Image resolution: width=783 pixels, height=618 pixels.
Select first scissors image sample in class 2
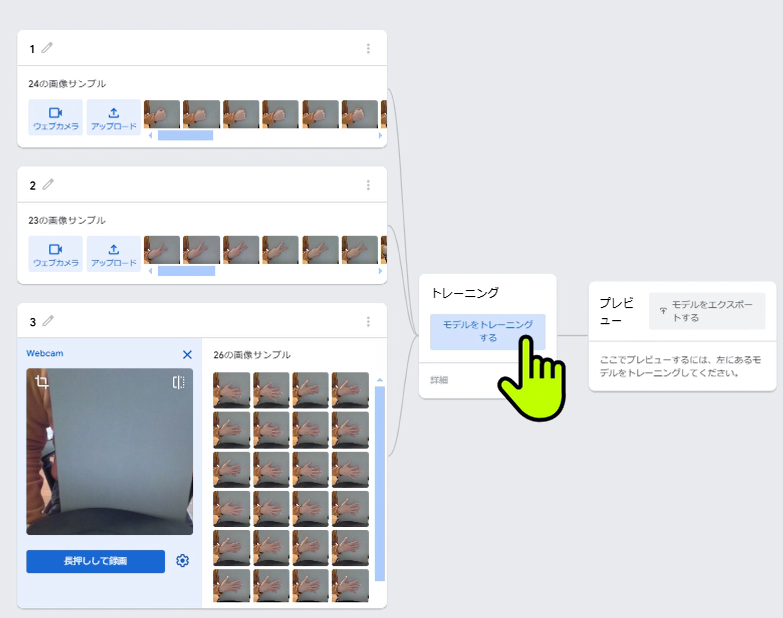[162, 250]
